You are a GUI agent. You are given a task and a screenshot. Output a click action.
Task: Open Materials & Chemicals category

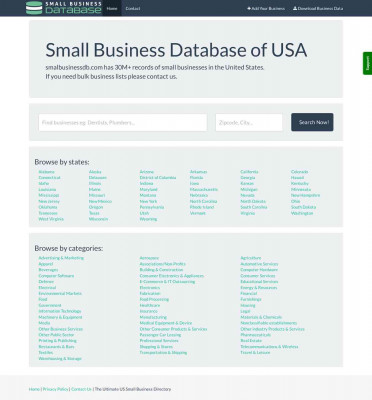(261, 317)
